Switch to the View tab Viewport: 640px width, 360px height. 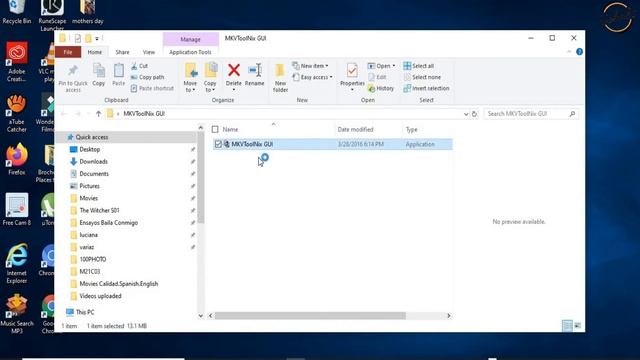pos(149,52)
